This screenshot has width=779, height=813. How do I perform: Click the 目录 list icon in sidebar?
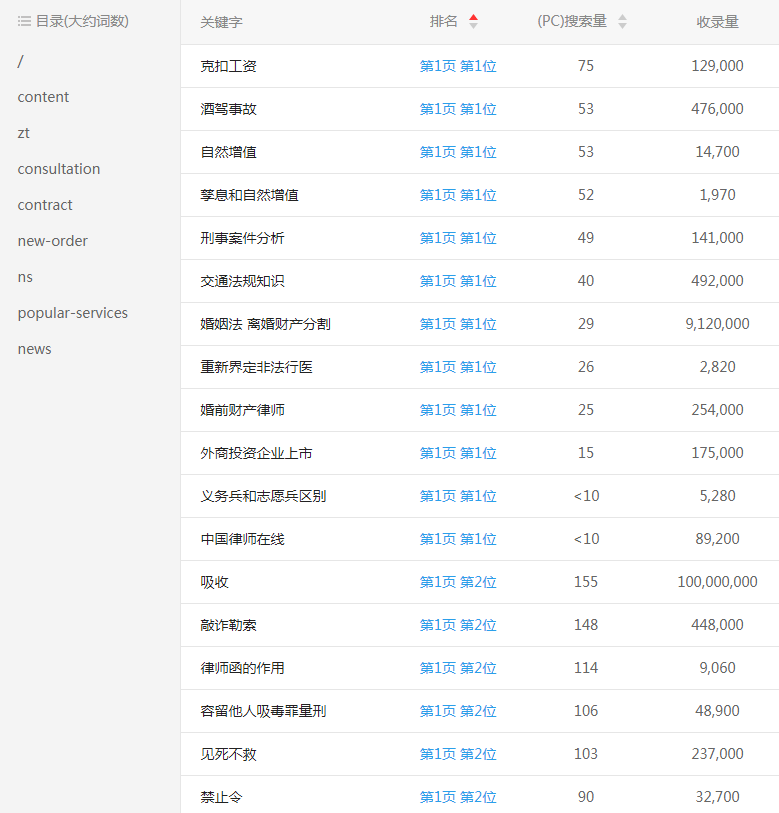click(x=24, y=21)
